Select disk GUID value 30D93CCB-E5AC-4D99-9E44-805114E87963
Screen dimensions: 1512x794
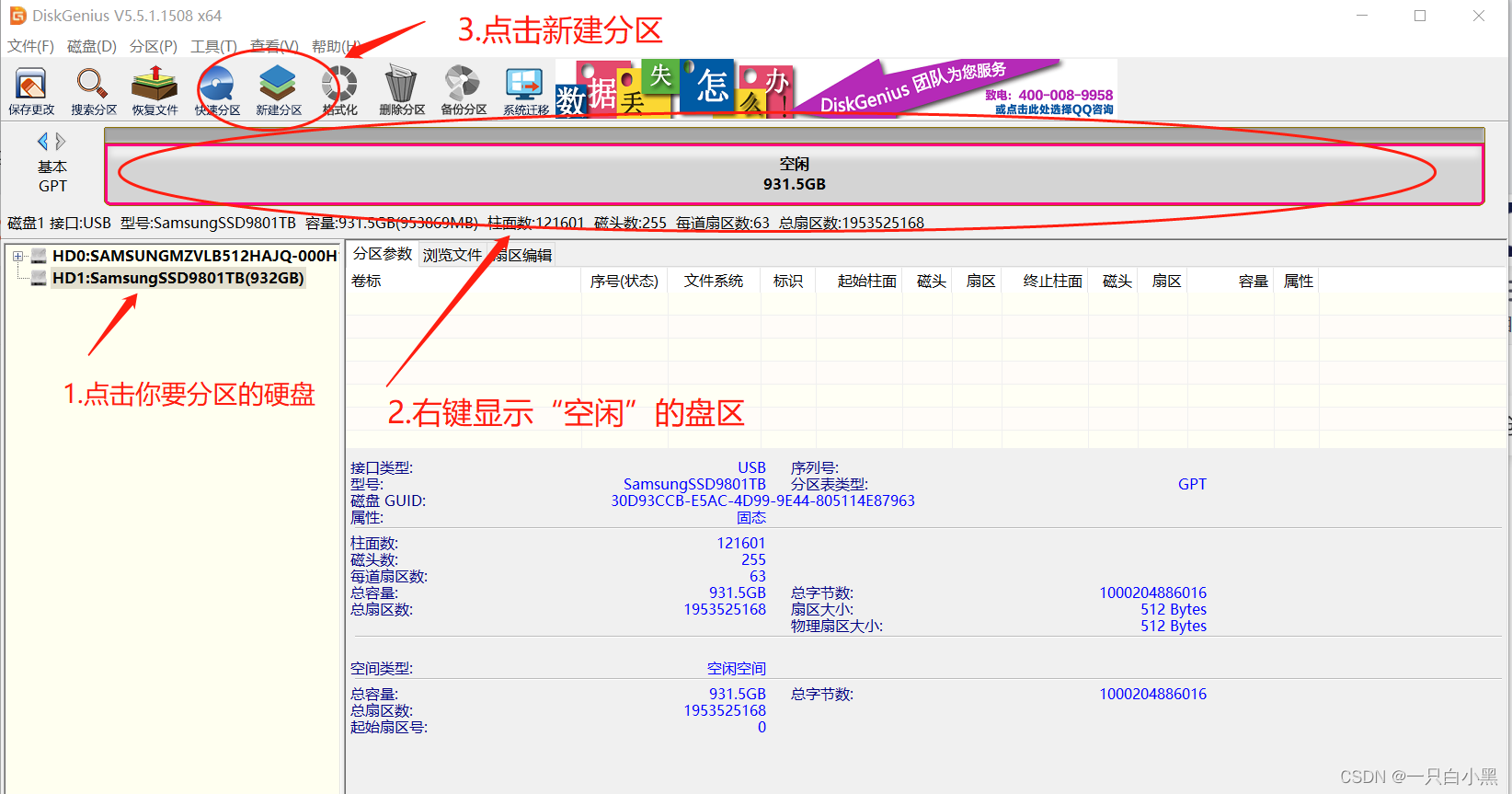(x=762, y=501)
